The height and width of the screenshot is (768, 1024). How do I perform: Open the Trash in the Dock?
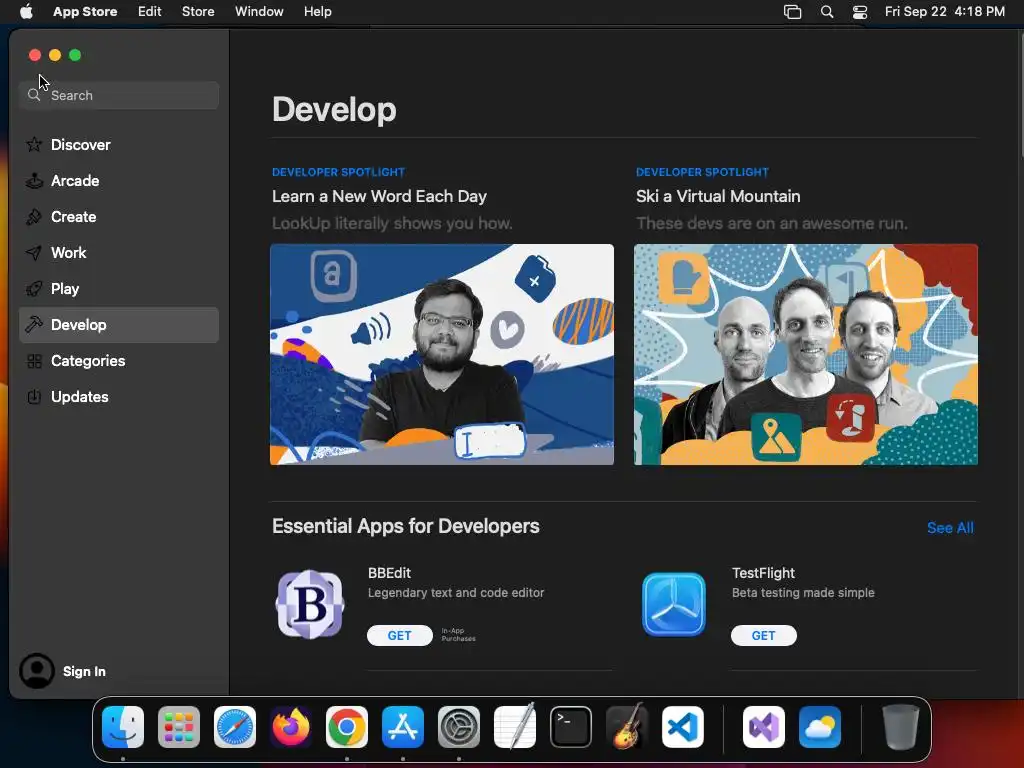[901, 727]
